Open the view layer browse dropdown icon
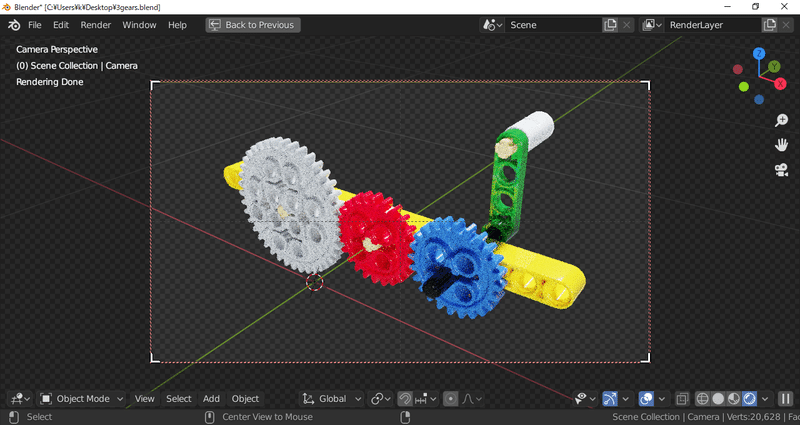The height and width of the screenshot is (425, 800). (x=652, y=25)
